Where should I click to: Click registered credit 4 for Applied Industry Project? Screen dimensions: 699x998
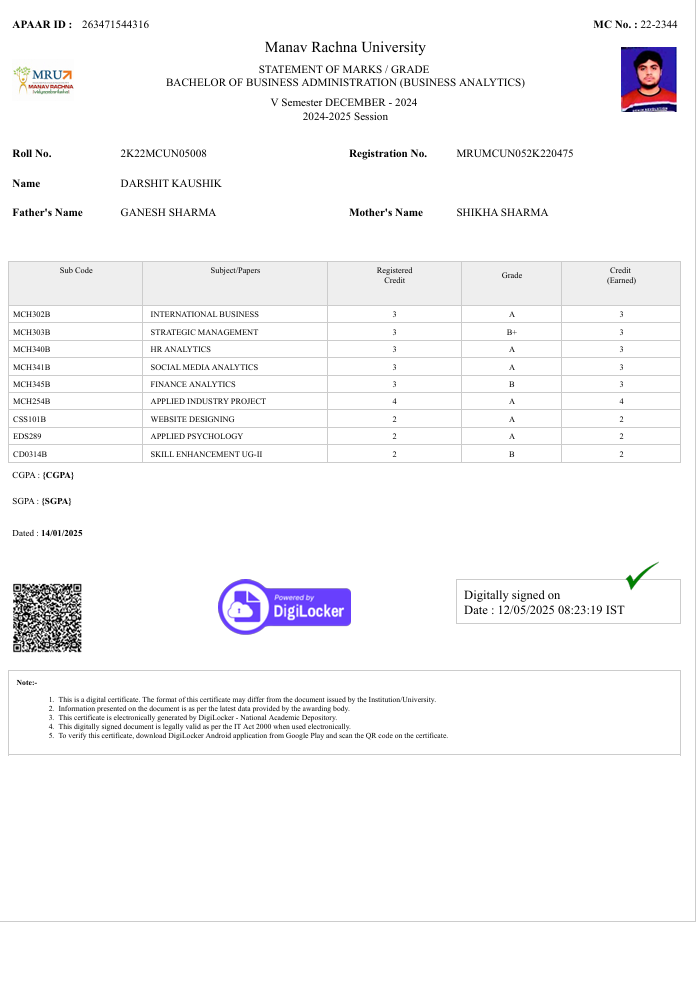(394, 402)
